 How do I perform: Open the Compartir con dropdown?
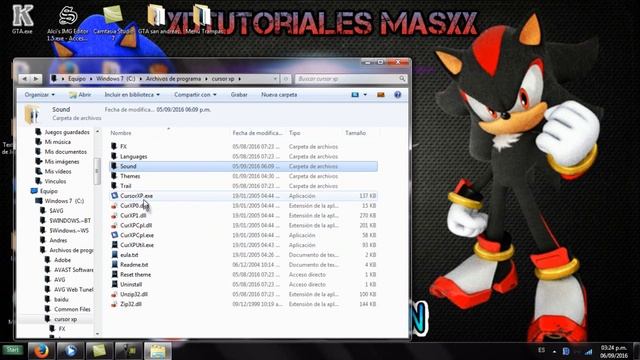[x=195, y=95]
